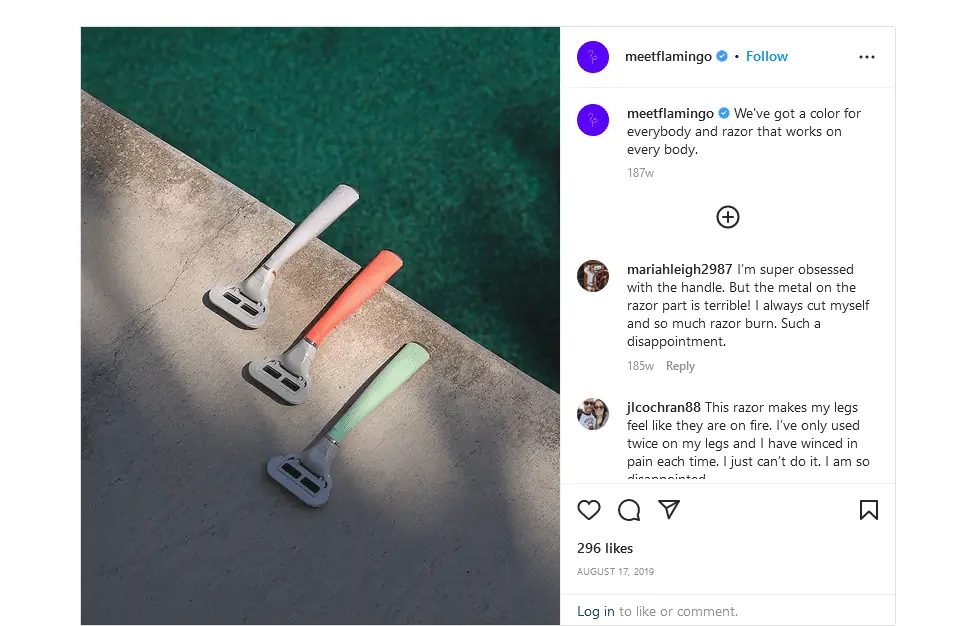Select the meetflamingo username in the header

669,56
